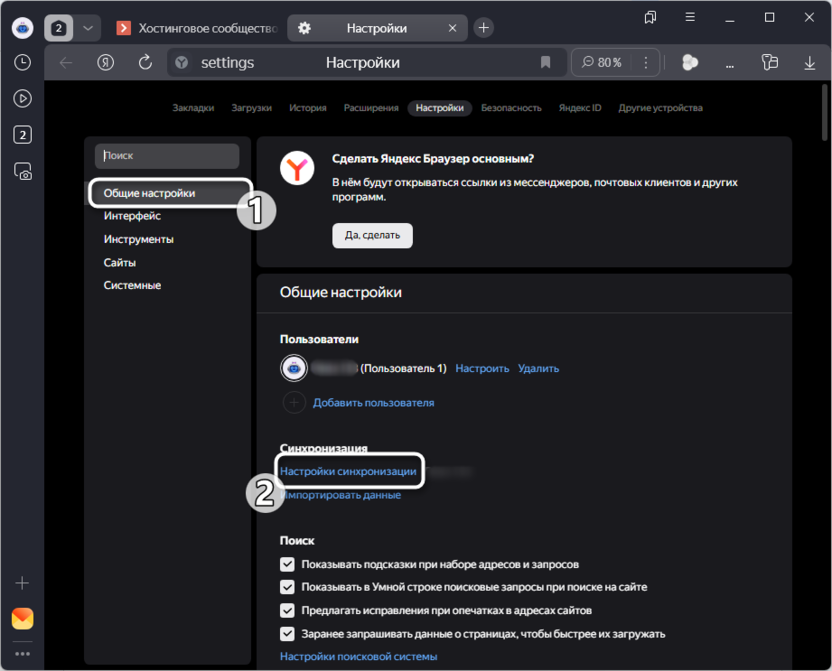This screenshot has width=832, height=671.
Task: Toggle Показывать подсказки при наборе адресов checkbox
Action: pyautogui.click(x=287, y=564)
